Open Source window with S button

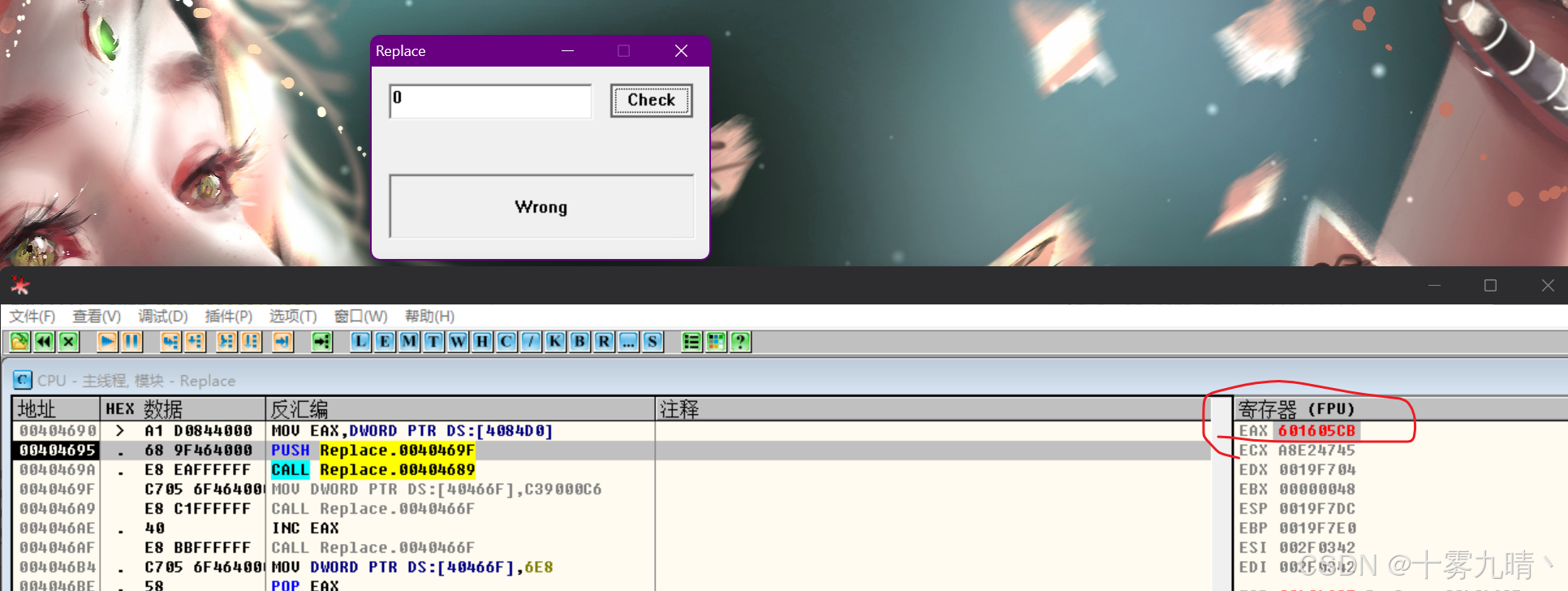653,342
